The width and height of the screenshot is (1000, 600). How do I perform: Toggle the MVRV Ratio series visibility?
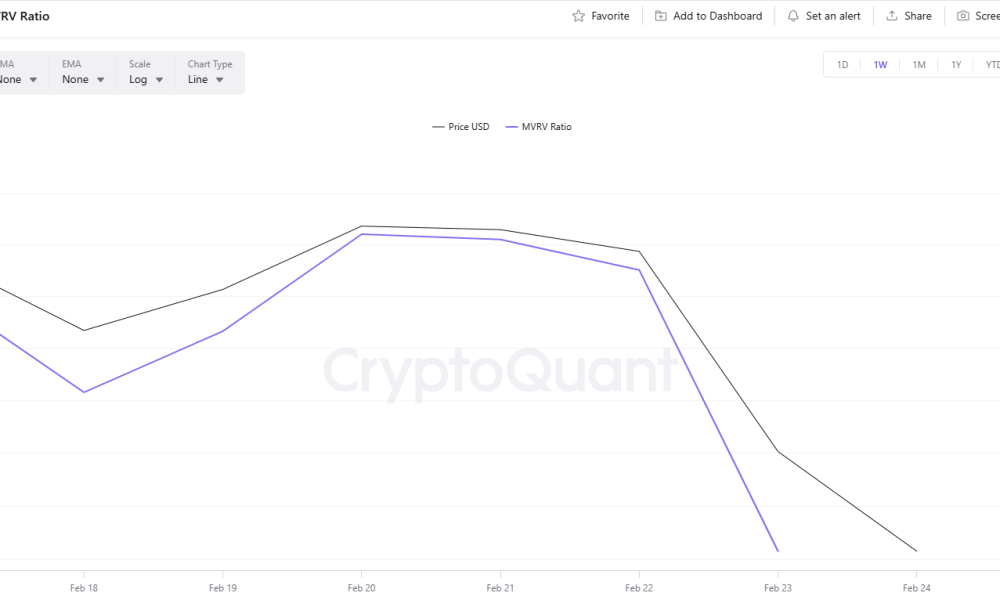[x=545, y=126]
